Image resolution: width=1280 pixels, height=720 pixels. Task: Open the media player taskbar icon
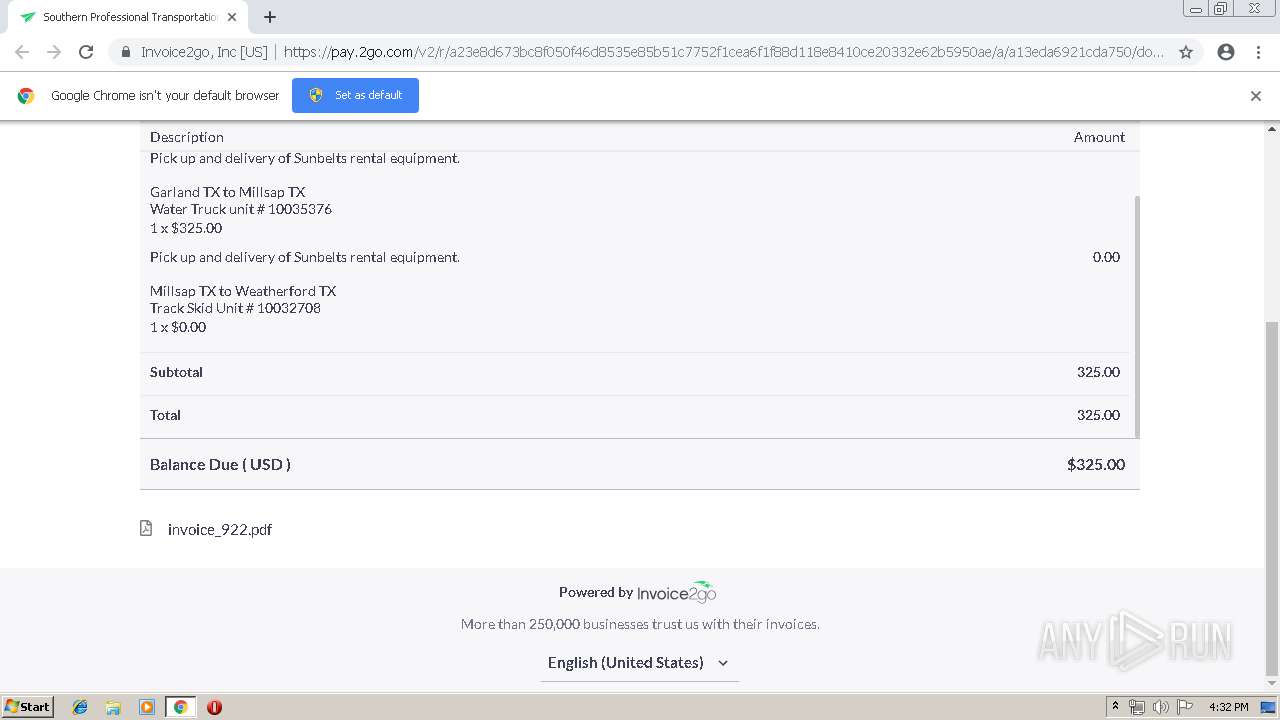[x=147, y=707]
